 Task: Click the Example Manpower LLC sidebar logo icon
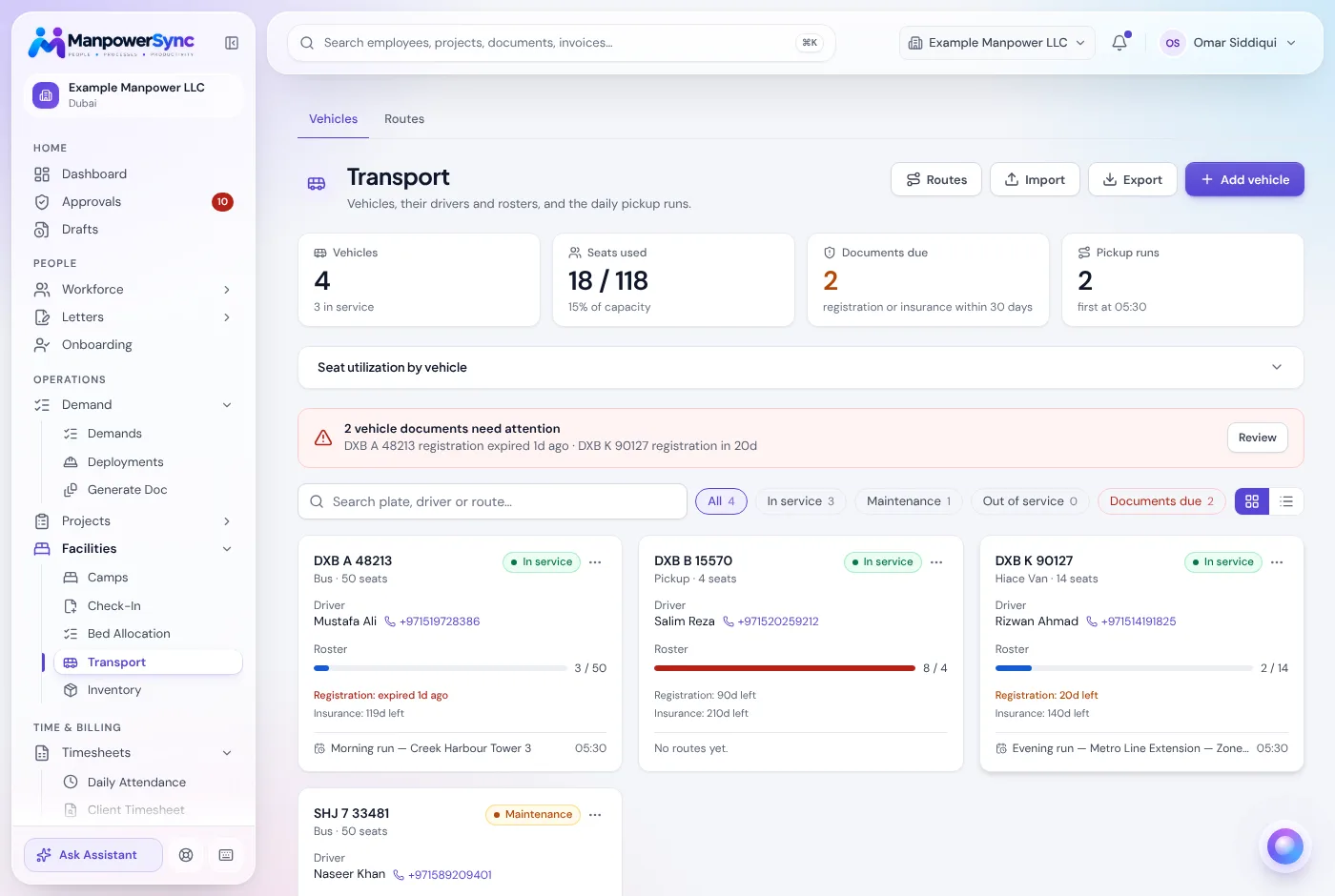pos(46,95)
